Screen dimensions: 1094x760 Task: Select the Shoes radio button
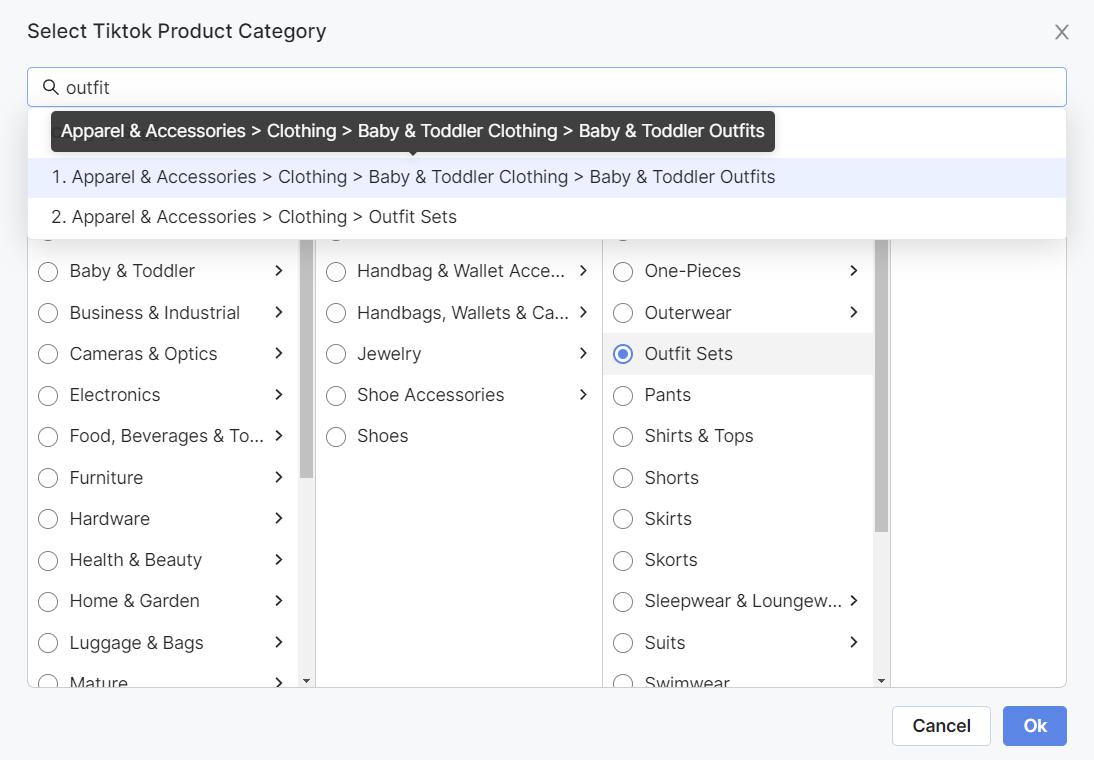click(336, 437)
